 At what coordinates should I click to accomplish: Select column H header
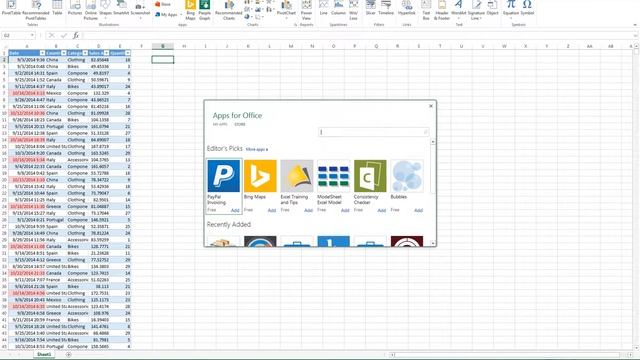pyautogui.click(x=184, y=46)
